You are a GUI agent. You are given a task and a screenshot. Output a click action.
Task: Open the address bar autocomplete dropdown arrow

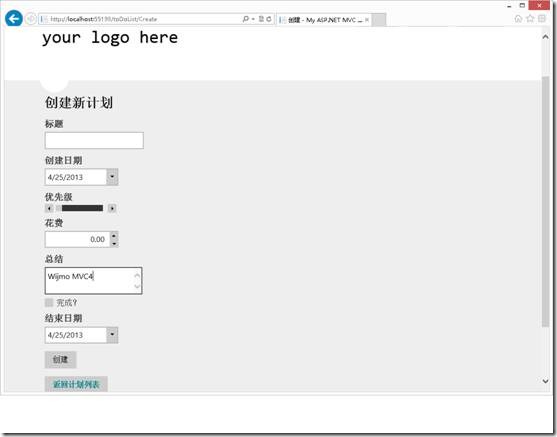click(253, 19)
